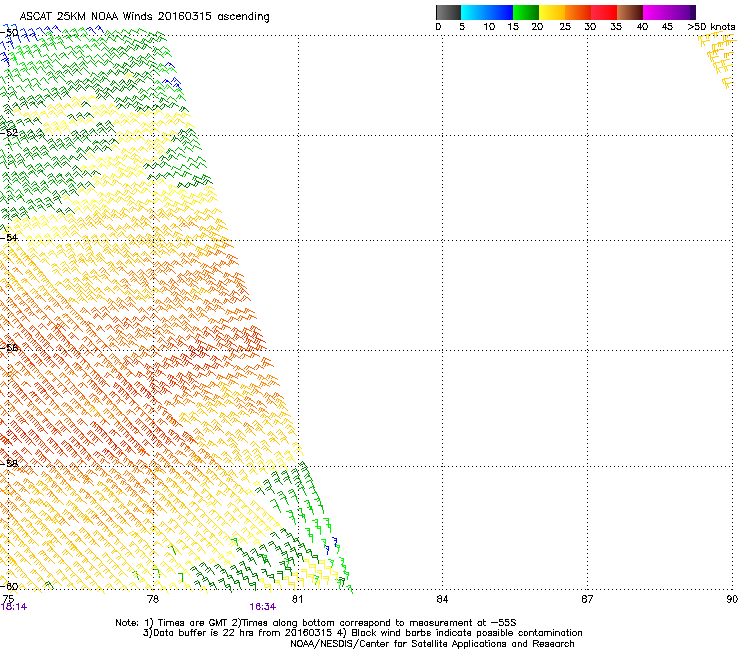Click the yellow wind barb cluster near longitude 90
Image resolution: width=740 pixels, height=650 pixels.
click(718, 59)
